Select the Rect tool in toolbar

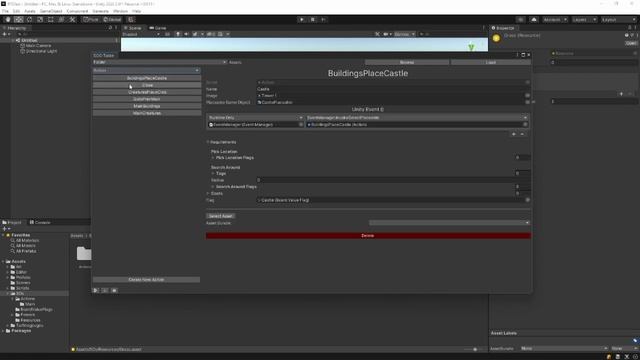pyautogui.click(x=51, y=20)
